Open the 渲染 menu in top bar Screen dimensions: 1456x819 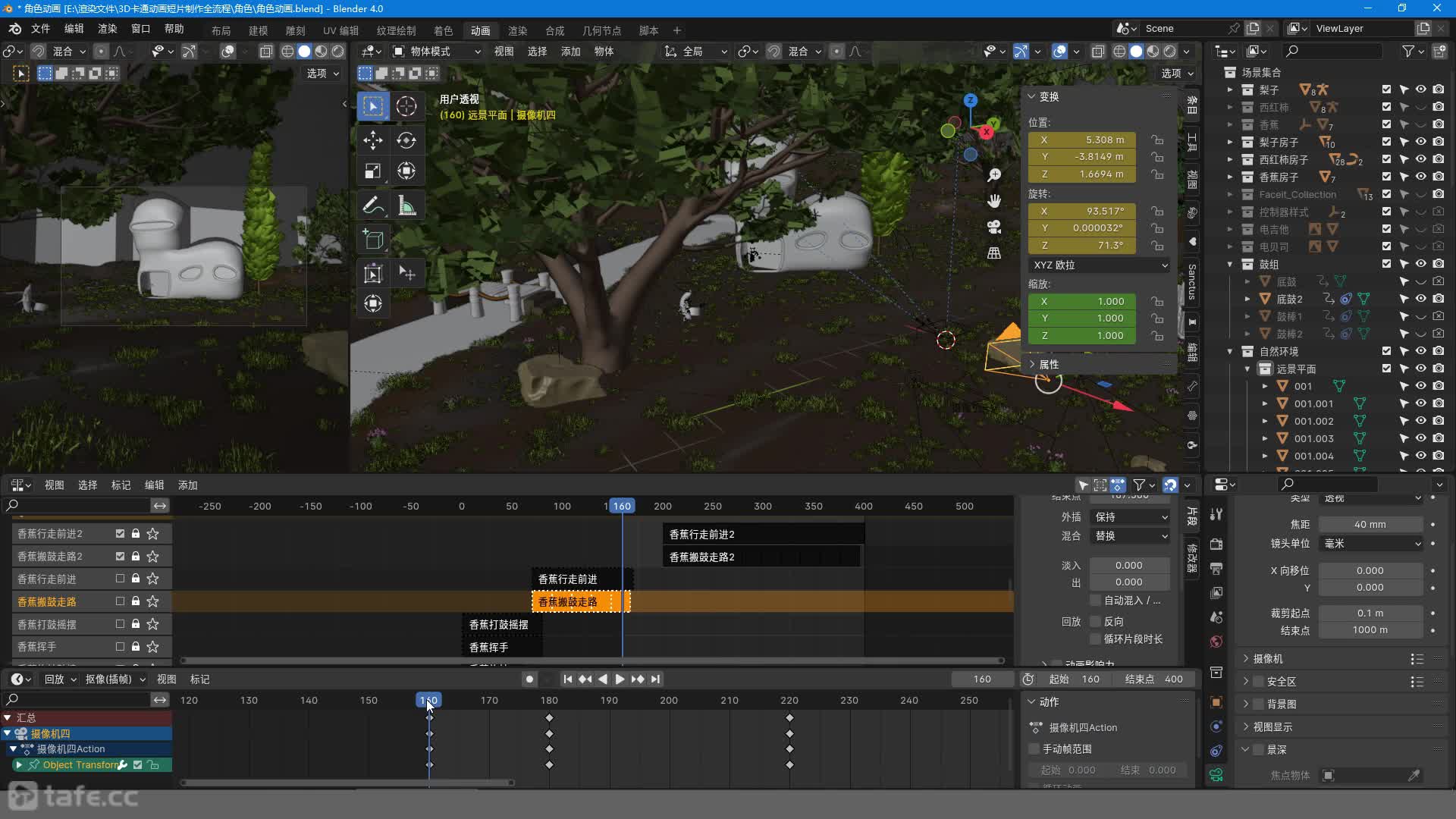click(x=107, y=29)
